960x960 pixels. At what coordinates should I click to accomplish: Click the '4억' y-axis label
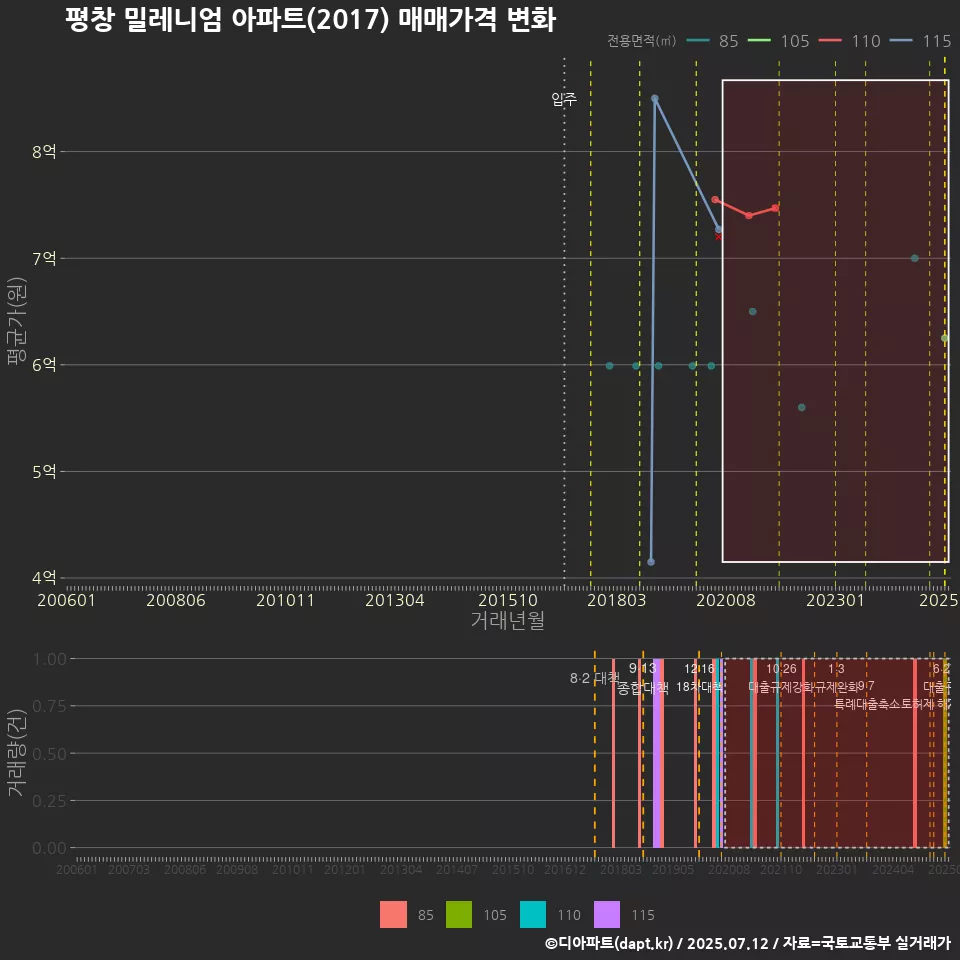tap(44, 577)
